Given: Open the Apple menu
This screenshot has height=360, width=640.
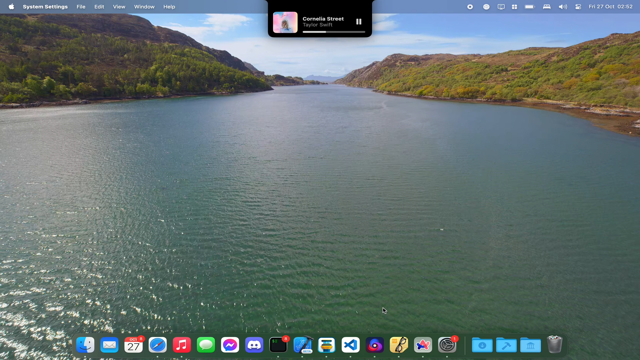Looking at the screenshot, I should click(x=11, y=7).
